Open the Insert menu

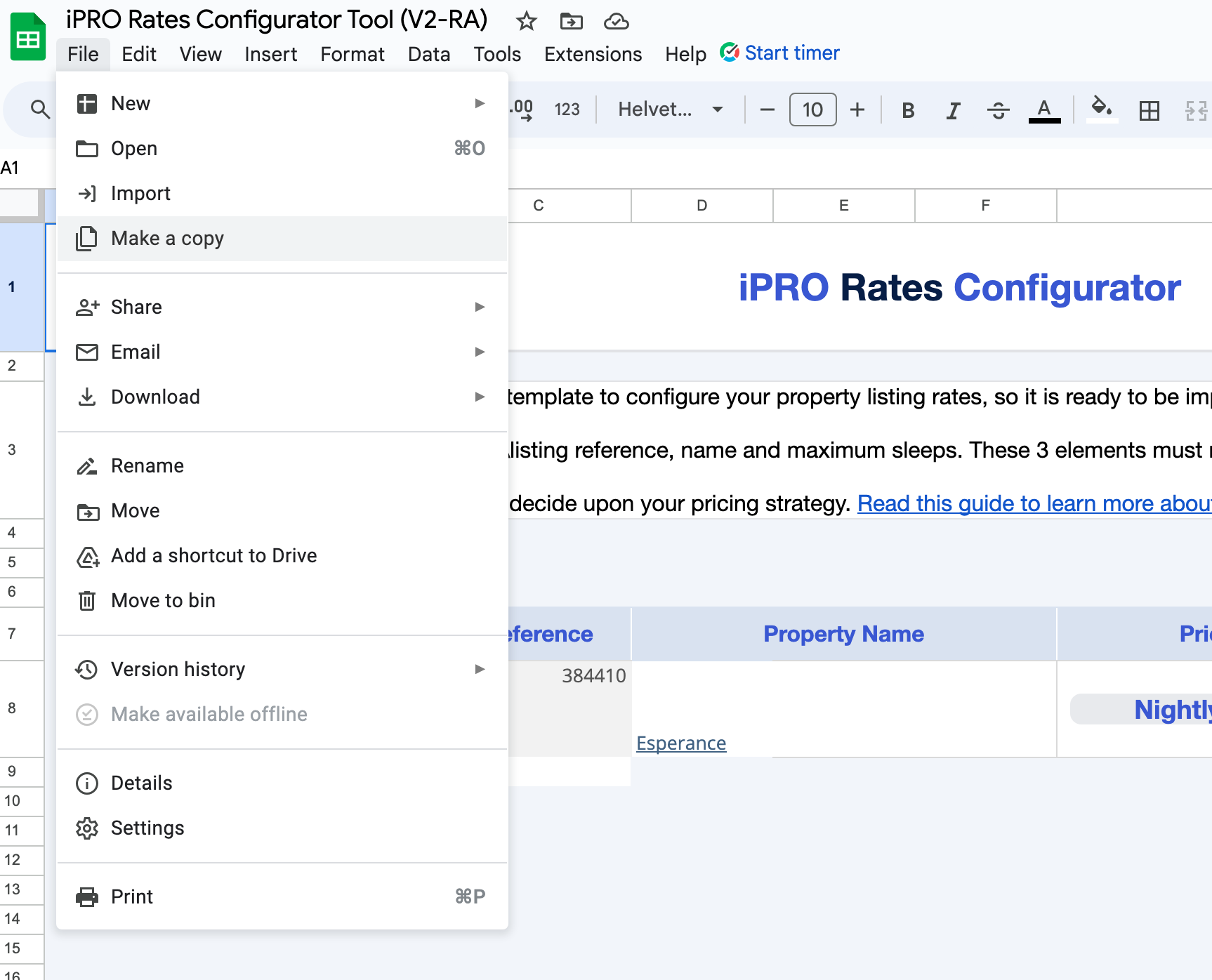click(270, 54)
